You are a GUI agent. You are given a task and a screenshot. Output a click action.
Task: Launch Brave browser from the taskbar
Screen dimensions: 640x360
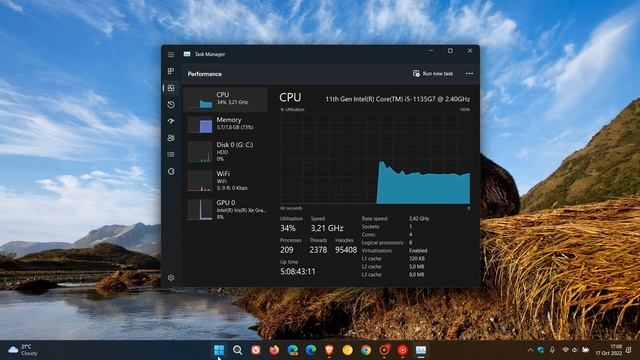coord(329,350)
